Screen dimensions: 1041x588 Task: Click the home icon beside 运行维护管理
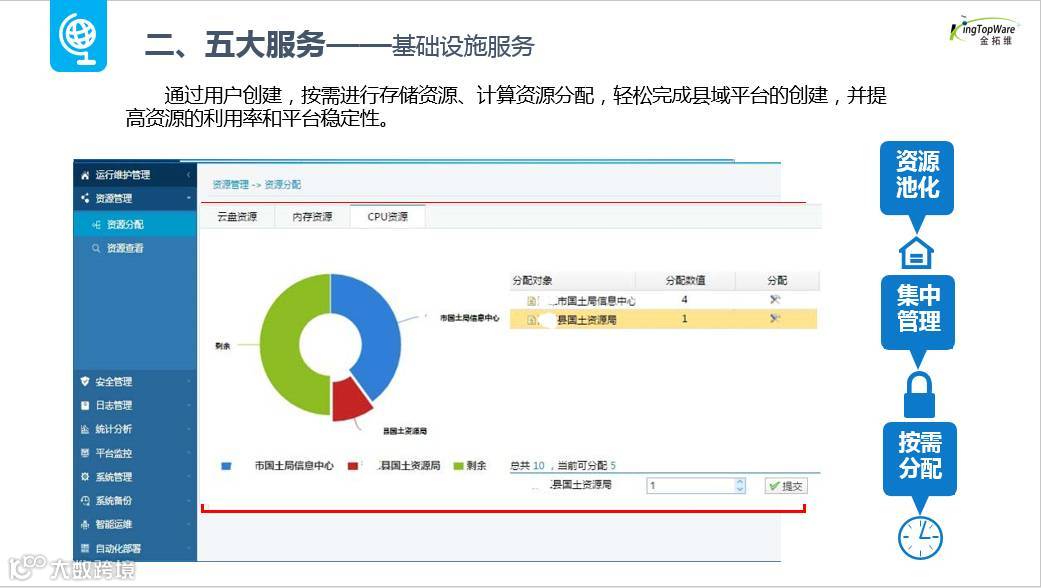pos(85,175)
